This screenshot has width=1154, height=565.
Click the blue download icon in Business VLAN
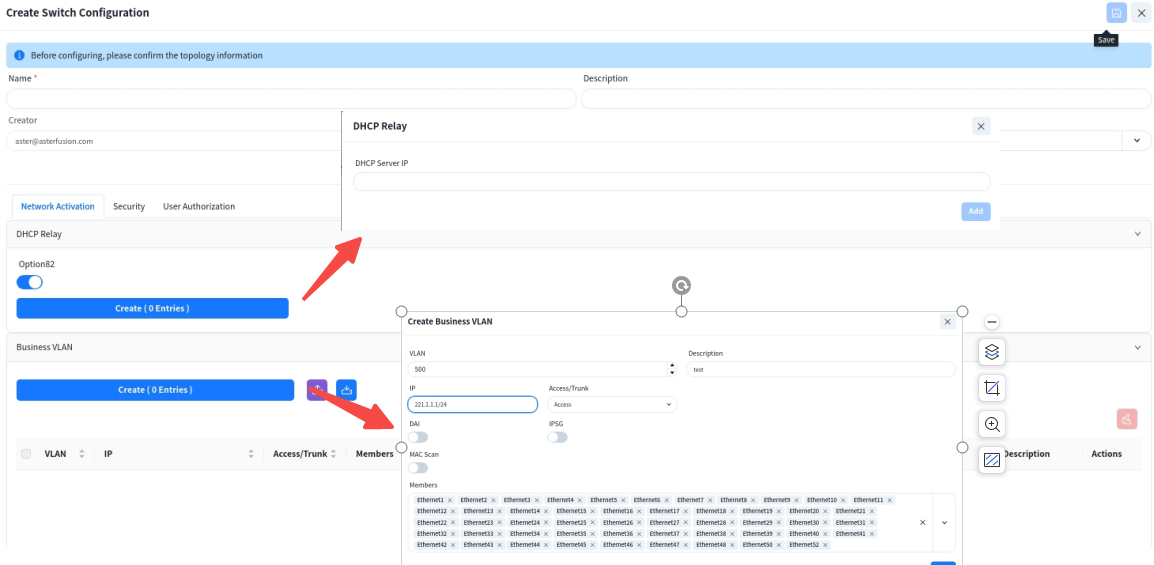click(346, 390)
